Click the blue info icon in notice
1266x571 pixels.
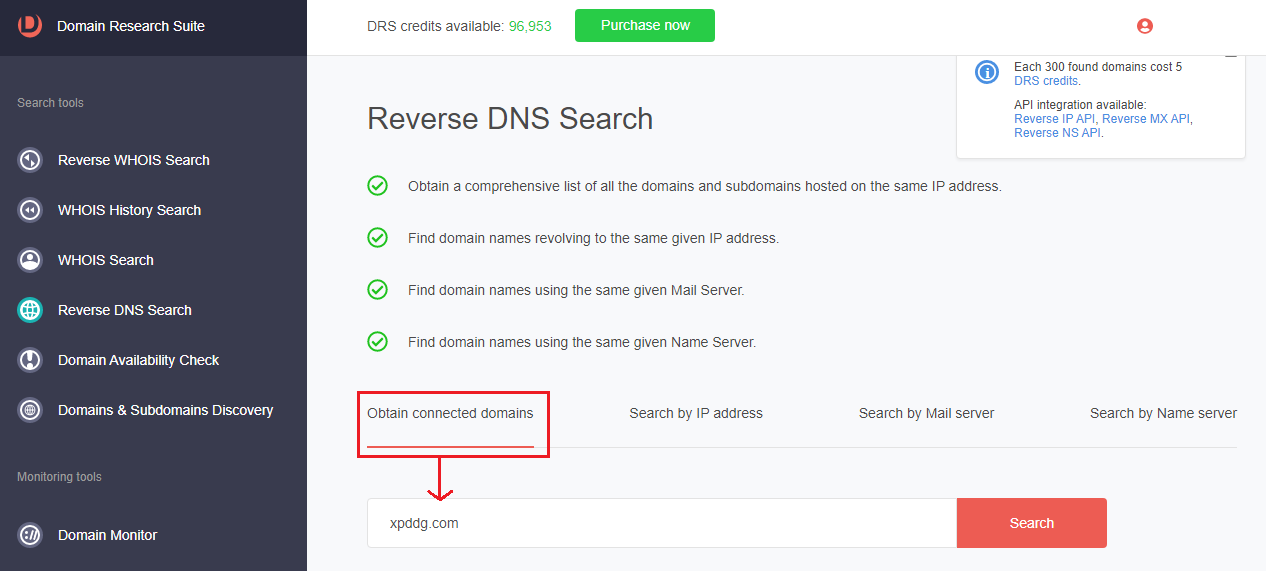tap(987, 71)
